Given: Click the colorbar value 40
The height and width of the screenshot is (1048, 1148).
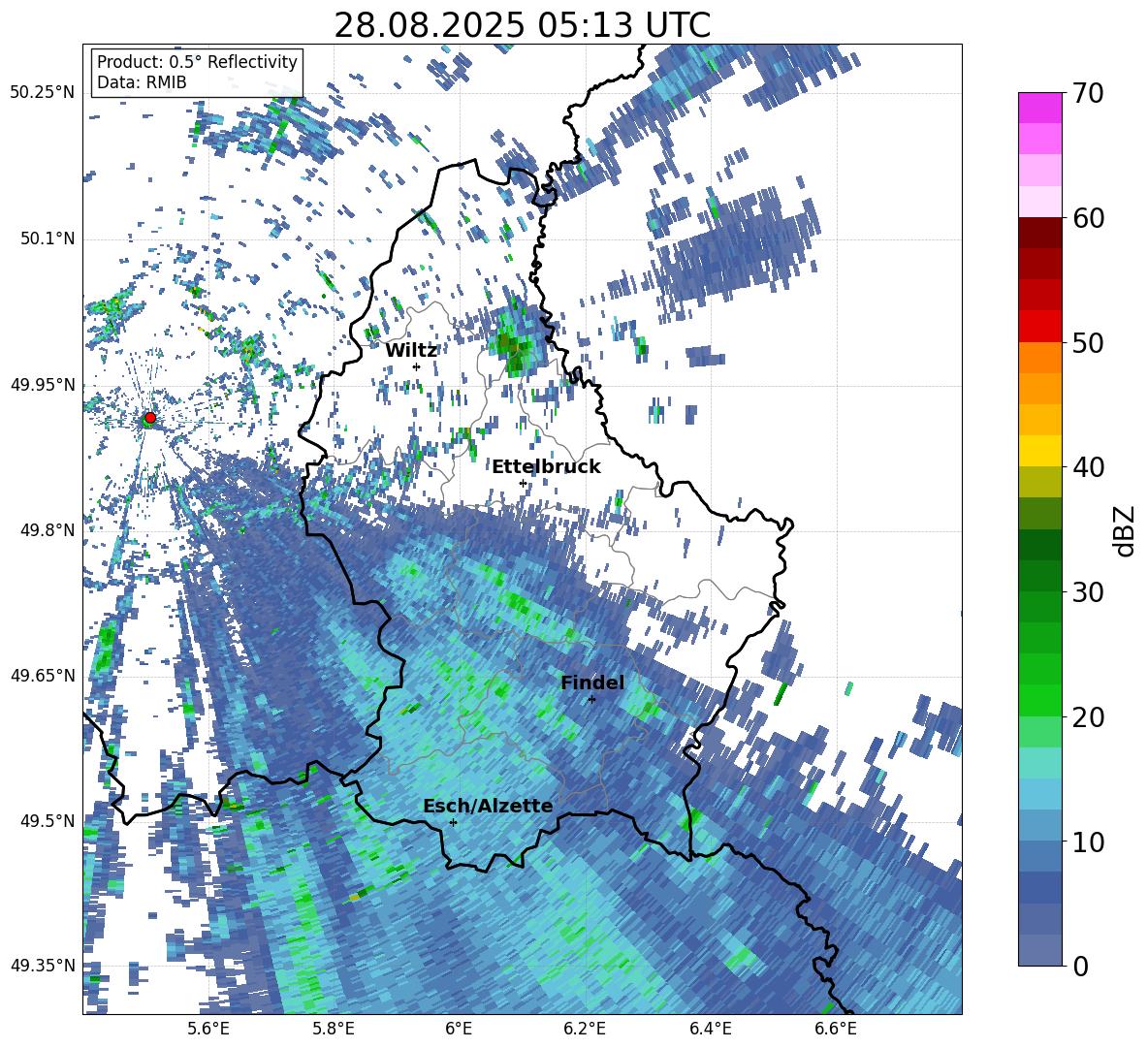Looking at the screenshot, I should pyautogui.click(x=1088, y=467).
